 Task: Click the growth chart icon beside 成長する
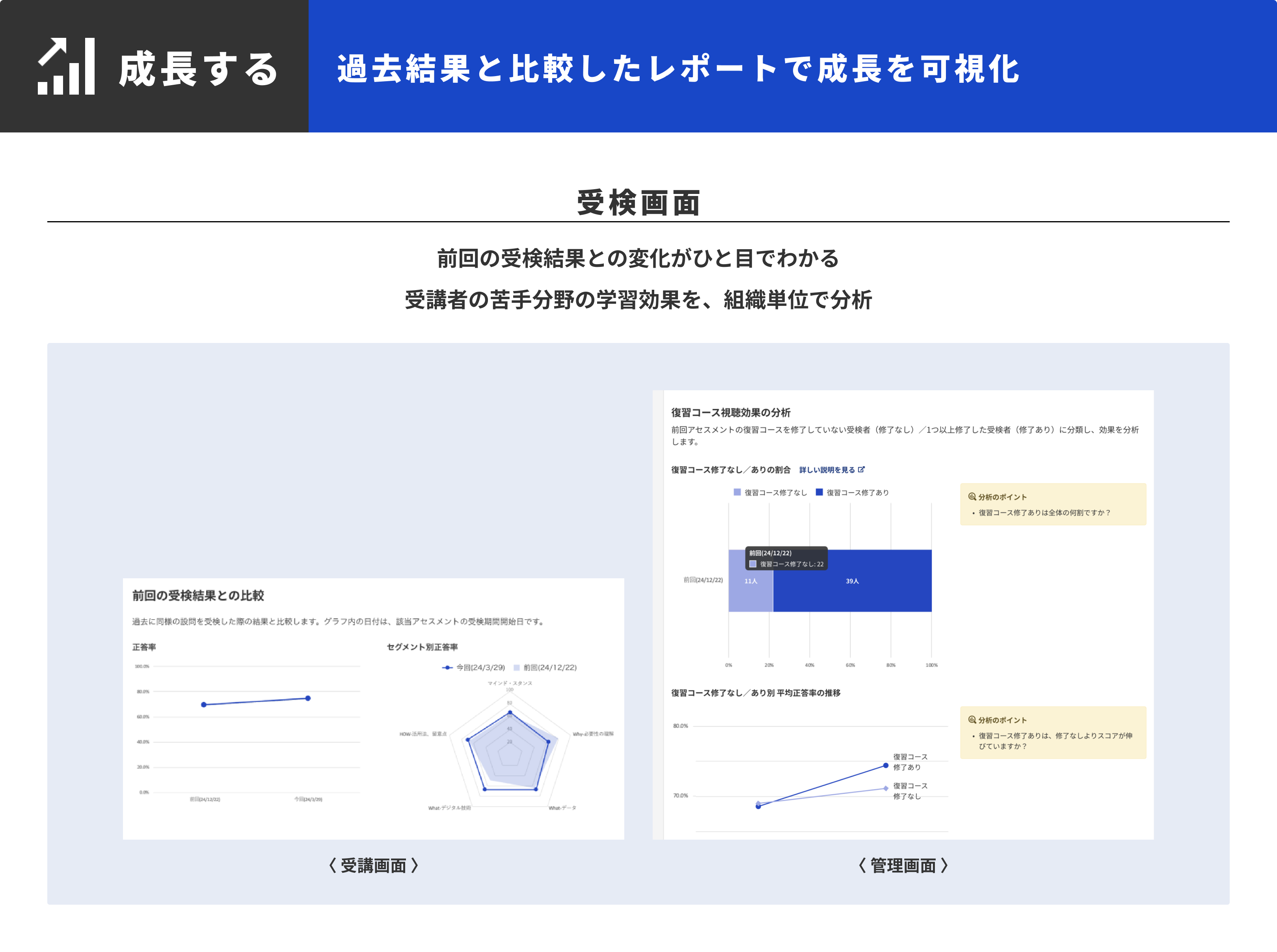[66, 66]
